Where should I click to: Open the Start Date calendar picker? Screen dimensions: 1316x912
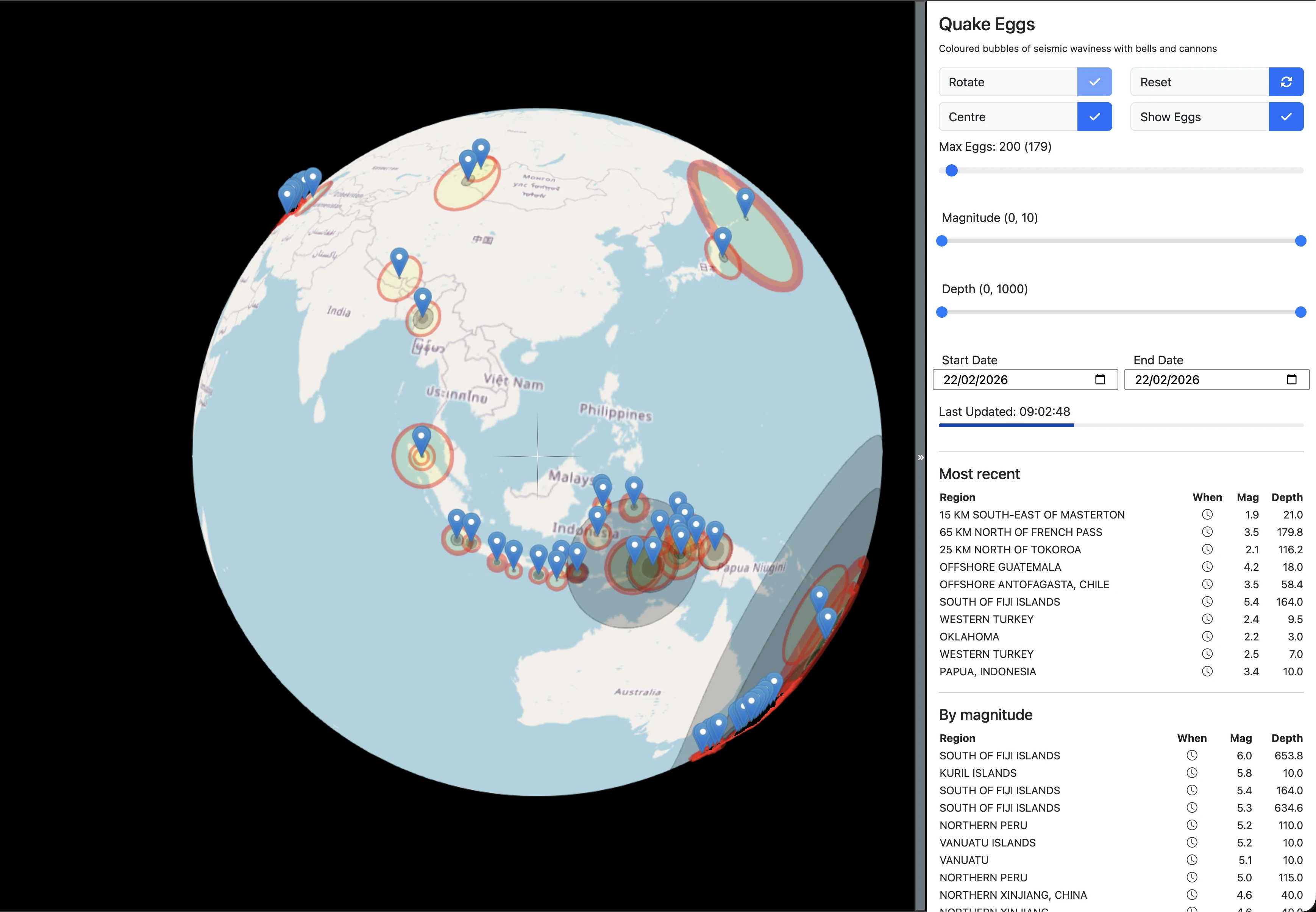[1100, 379]
